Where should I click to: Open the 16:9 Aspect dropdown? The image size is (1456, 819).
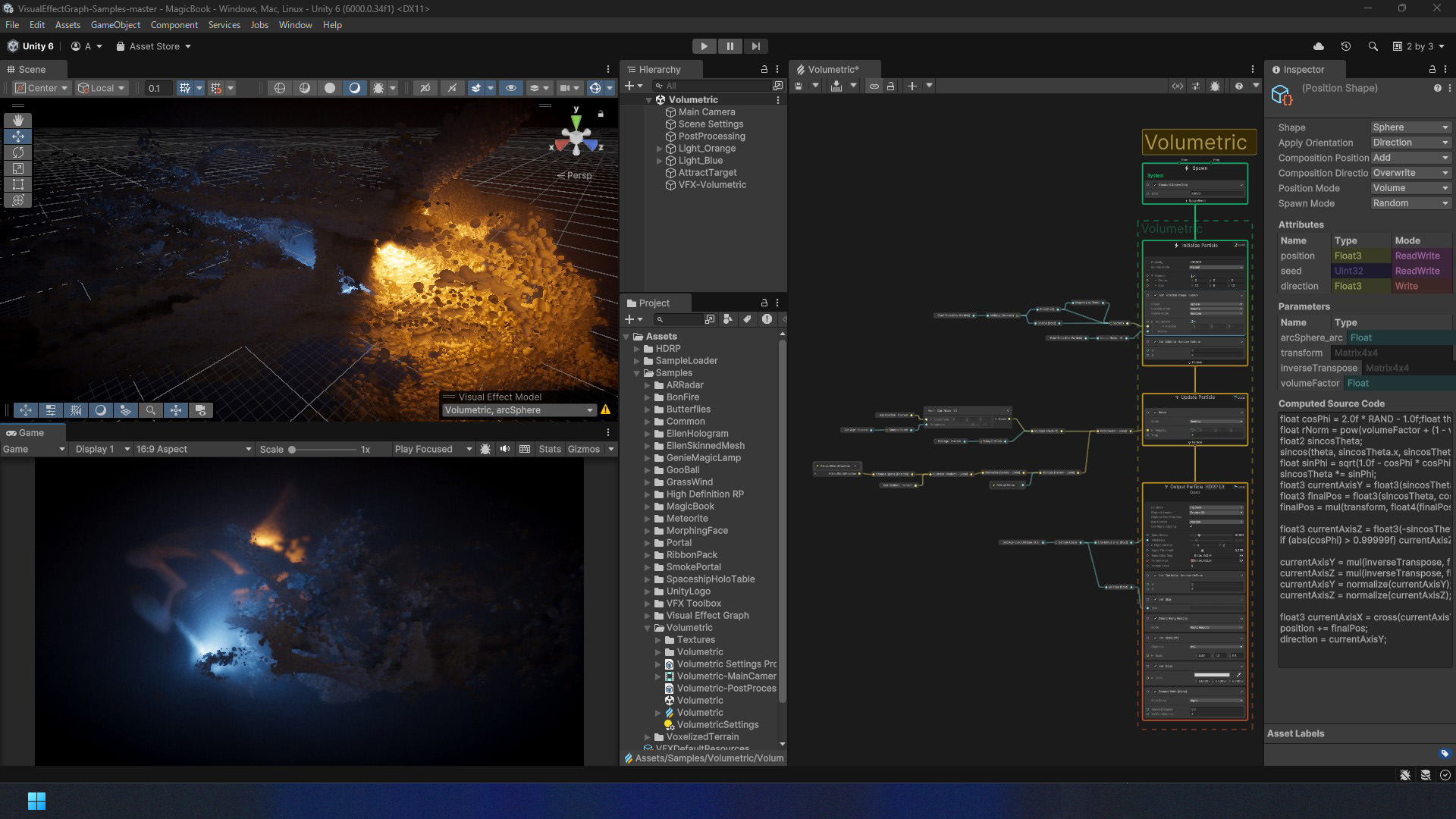click(x=193, y=450)
